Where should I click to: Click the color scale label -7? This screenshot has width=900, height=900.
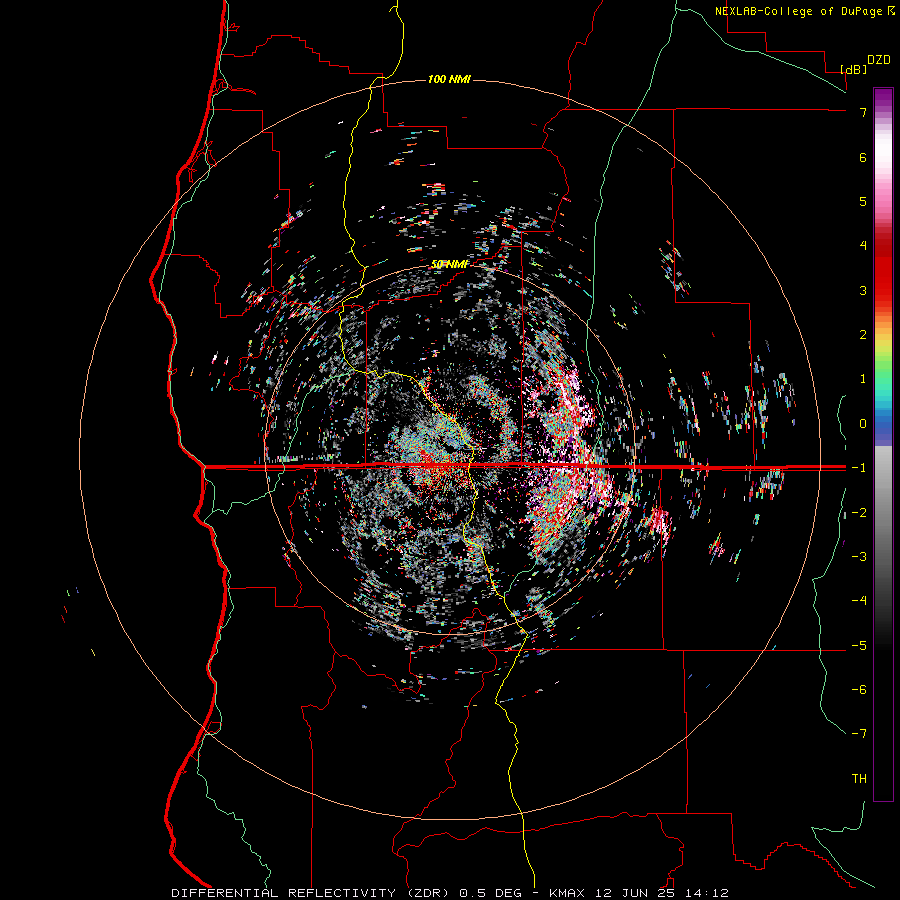point(859,734)
